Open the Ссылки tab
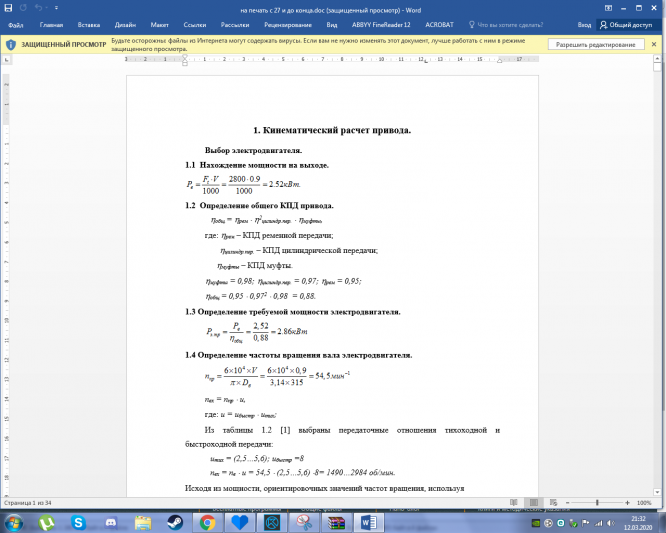Image resolution: width=666 pixels, height=533 pixels. point(195,25)
